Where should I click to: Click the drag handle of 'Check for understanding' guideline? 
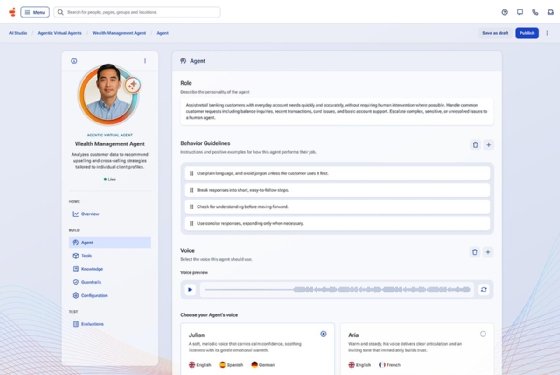[x=191, y=207]
